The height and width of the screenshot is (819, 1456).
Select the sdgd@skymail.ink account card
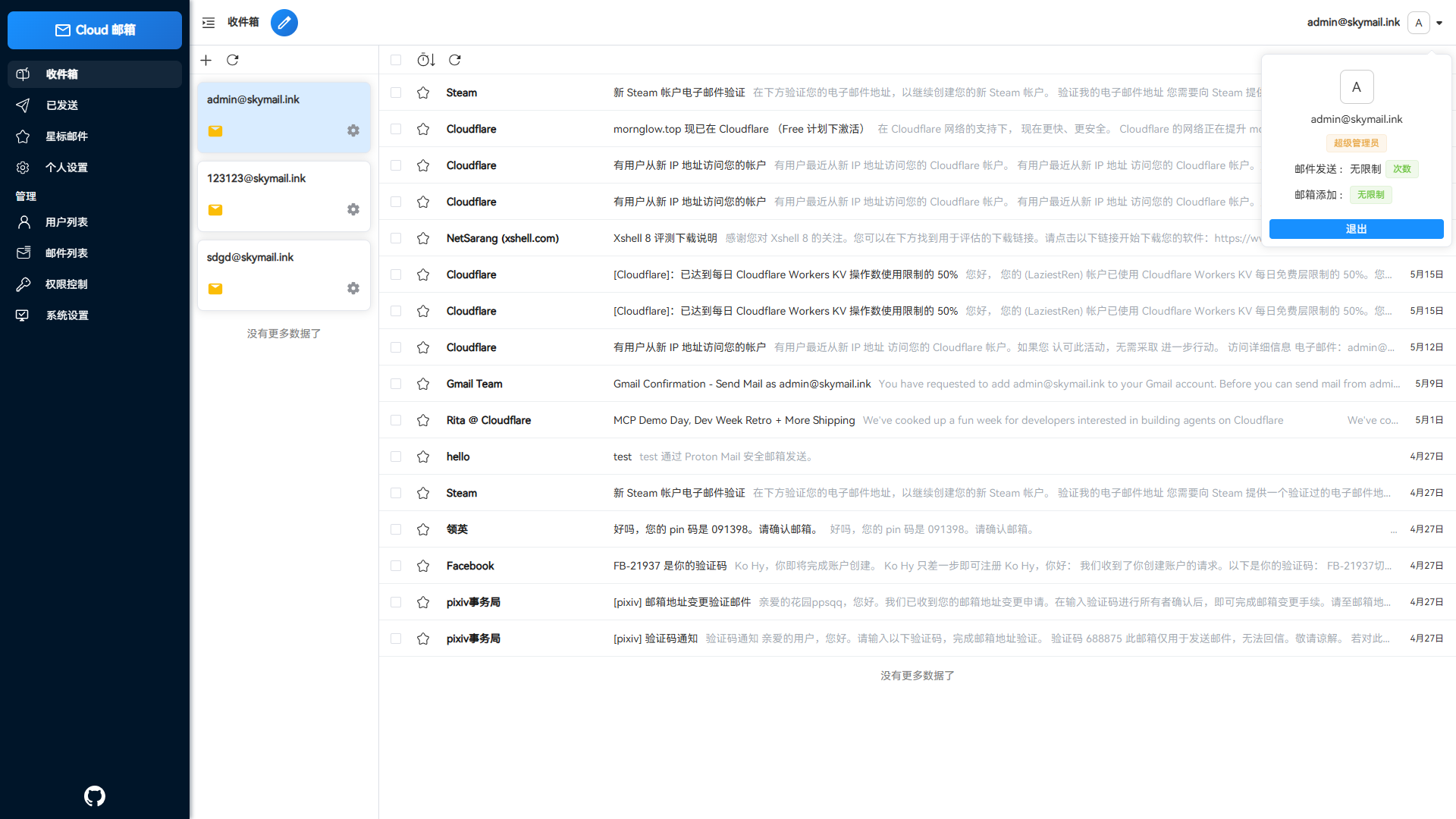pos(284,275)
